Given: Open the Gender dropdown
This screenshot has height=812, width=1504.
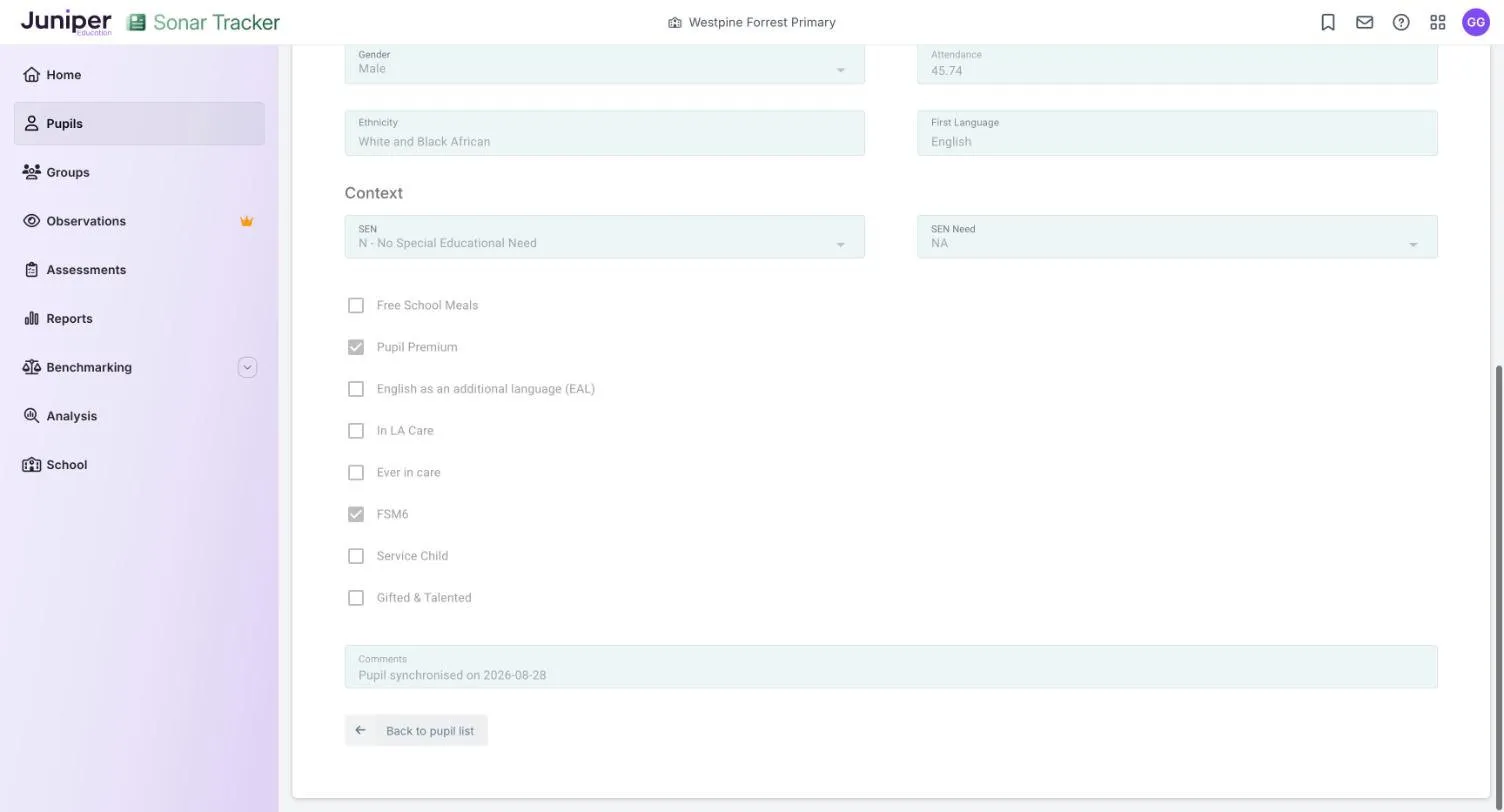Looking at the screenshot, I should pyautogui.click(x=604, y=64).
